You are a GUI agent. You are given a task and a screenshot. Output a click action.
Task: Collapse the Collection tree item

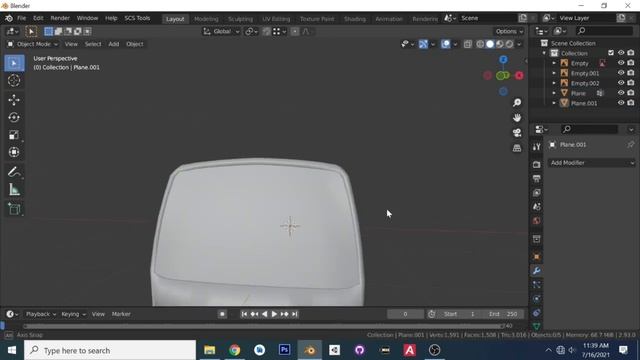[x=544, y=53]
